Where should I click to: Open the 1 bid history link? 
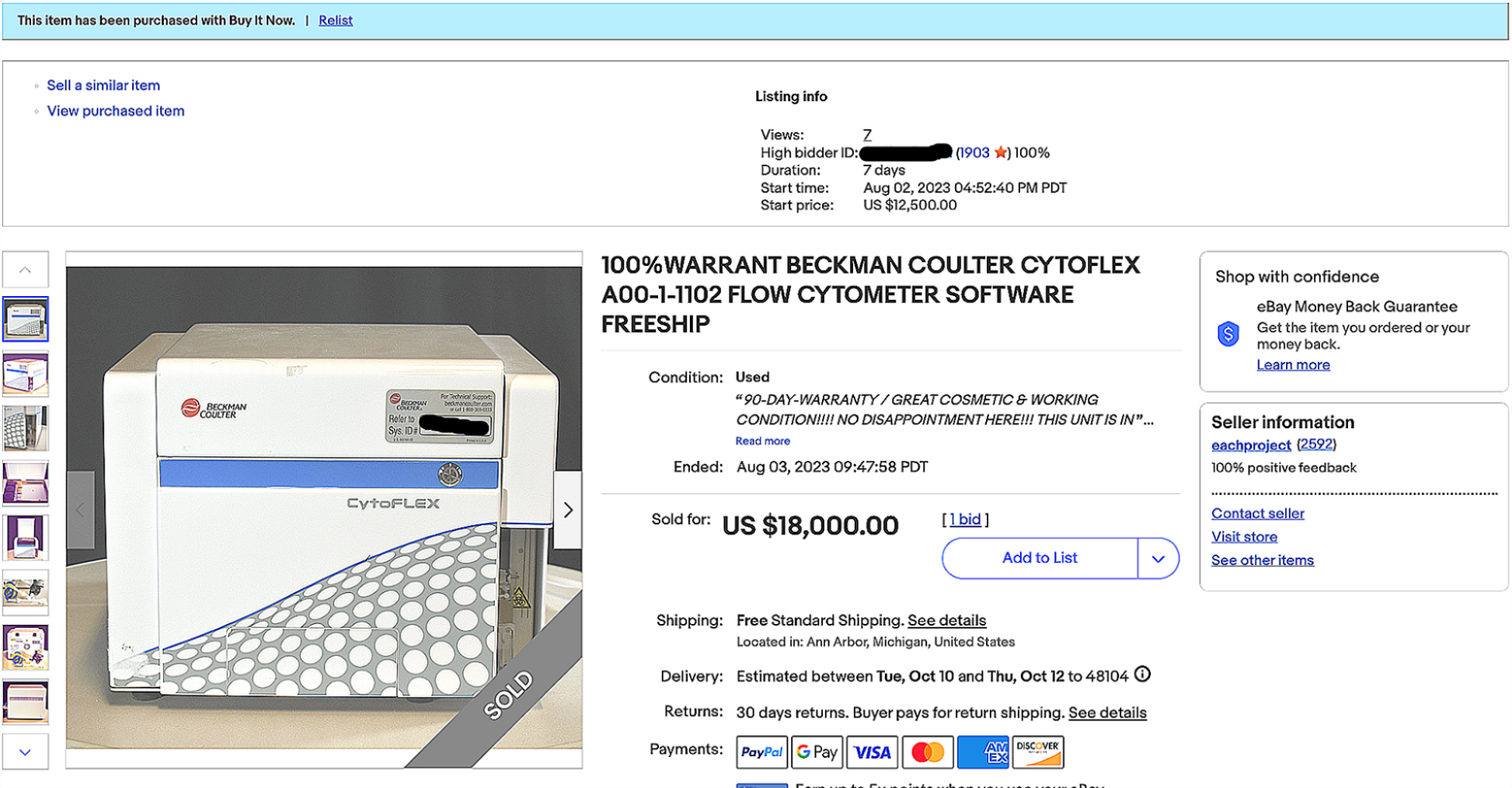(965, 519)
